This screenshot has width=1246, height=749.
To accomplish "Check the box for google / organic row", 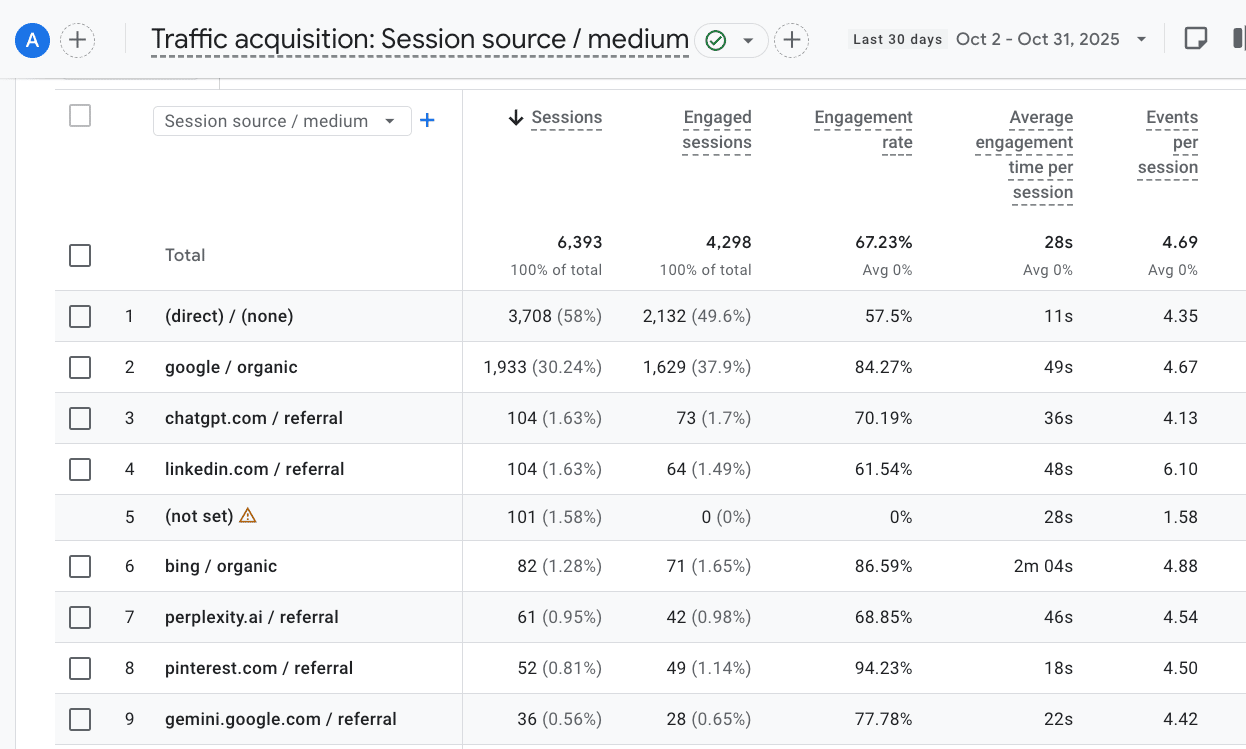I will [x=80, y=367].
